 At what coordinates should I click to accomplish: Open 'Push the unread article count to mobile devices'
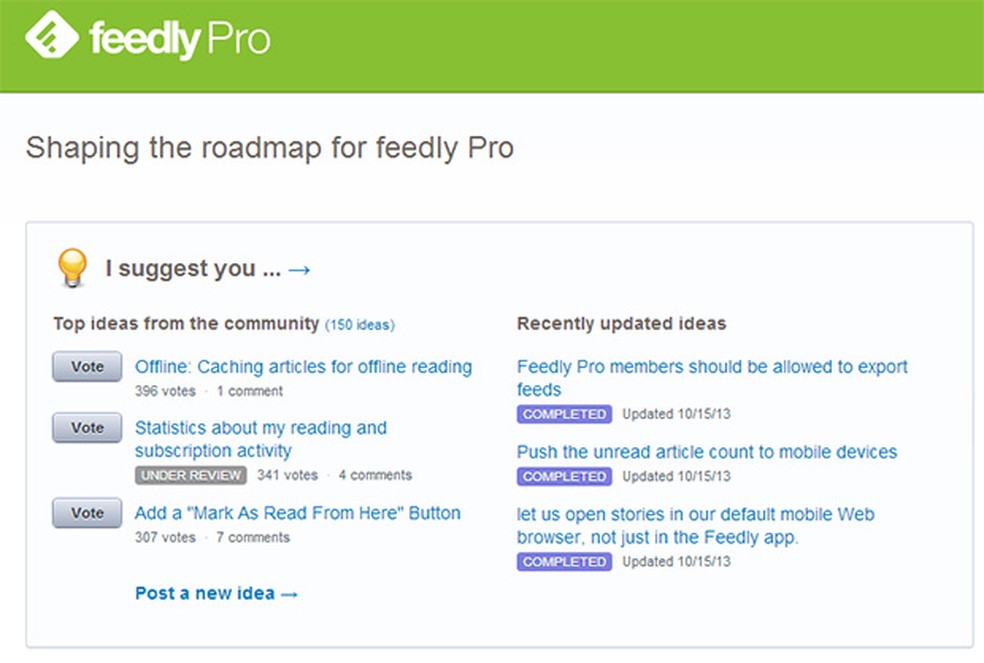click(706, 451)
